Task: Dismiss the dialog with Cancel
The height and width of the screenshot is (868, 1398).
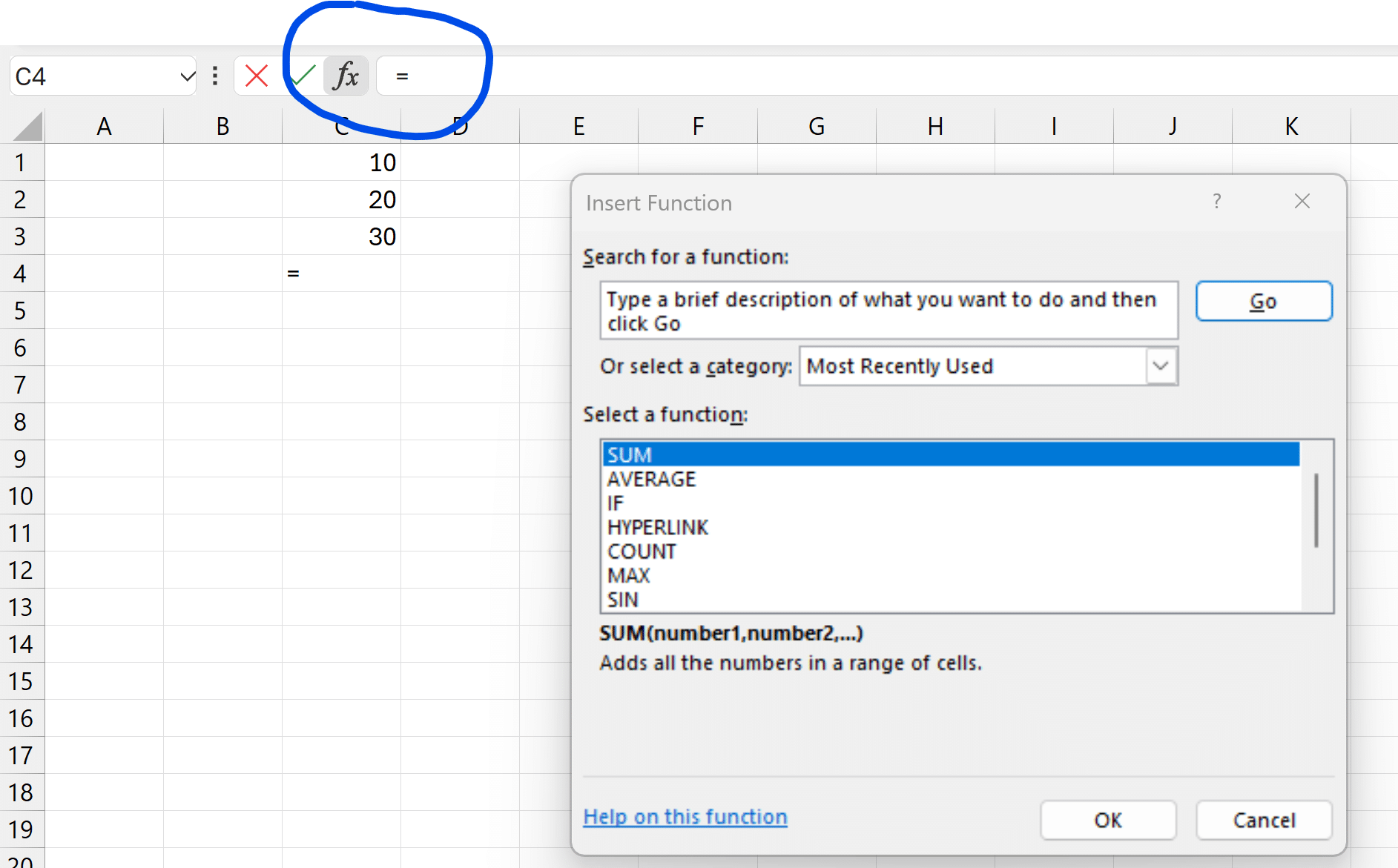Action: tap(1264, 820)
